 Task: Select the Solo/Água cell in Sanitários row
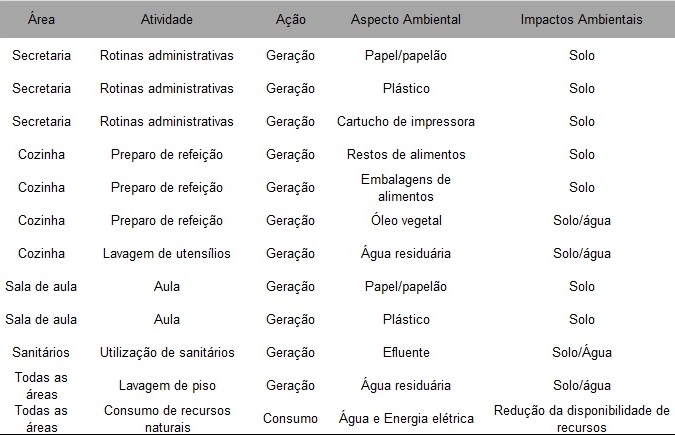pyautogui.click(x=582, y=353)
